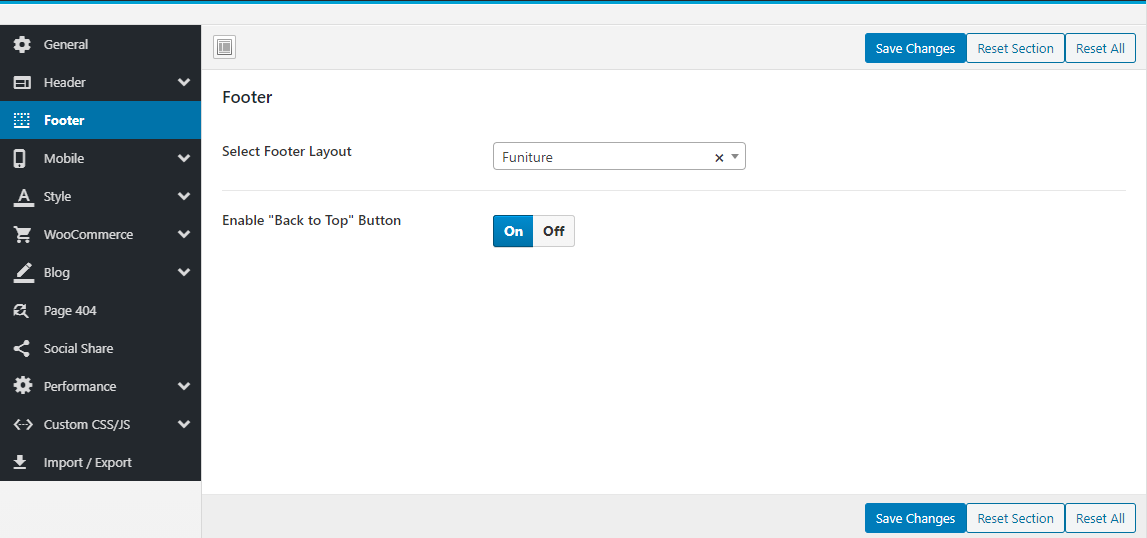Viewport: 1147px width, 538px height.
Task: Expand the Blog submenu chevron
Action: pyautogui.click(x=184, y=273)
